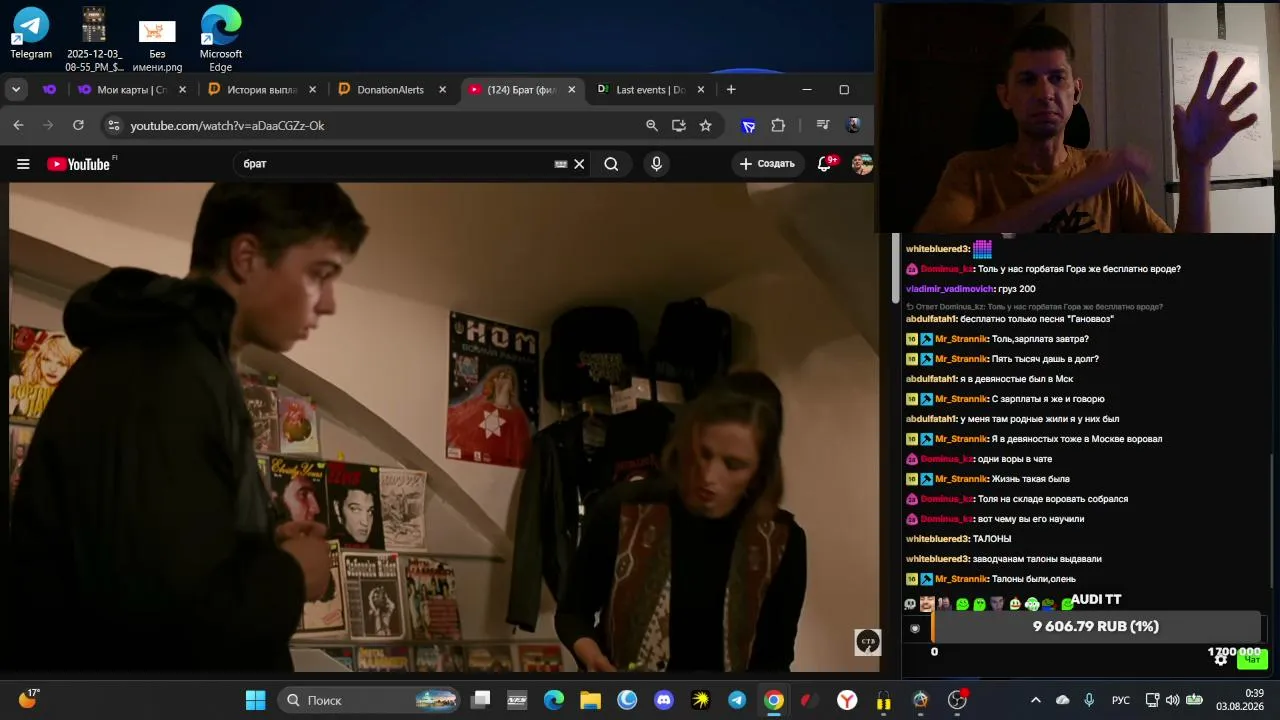Click chat message 'Пять тысяч дашь в долг?'

(x=1045, y=359)
